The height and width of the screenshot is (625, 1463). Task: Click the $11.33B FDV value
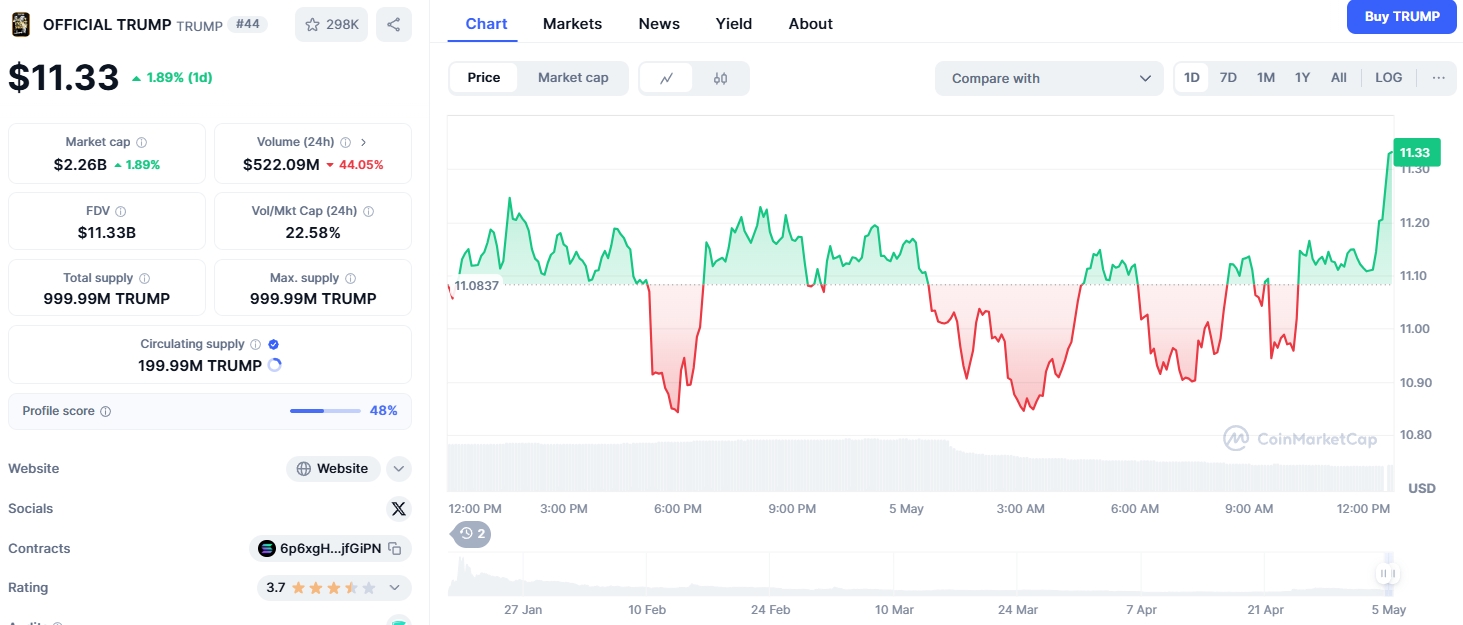tap(107, 232)
